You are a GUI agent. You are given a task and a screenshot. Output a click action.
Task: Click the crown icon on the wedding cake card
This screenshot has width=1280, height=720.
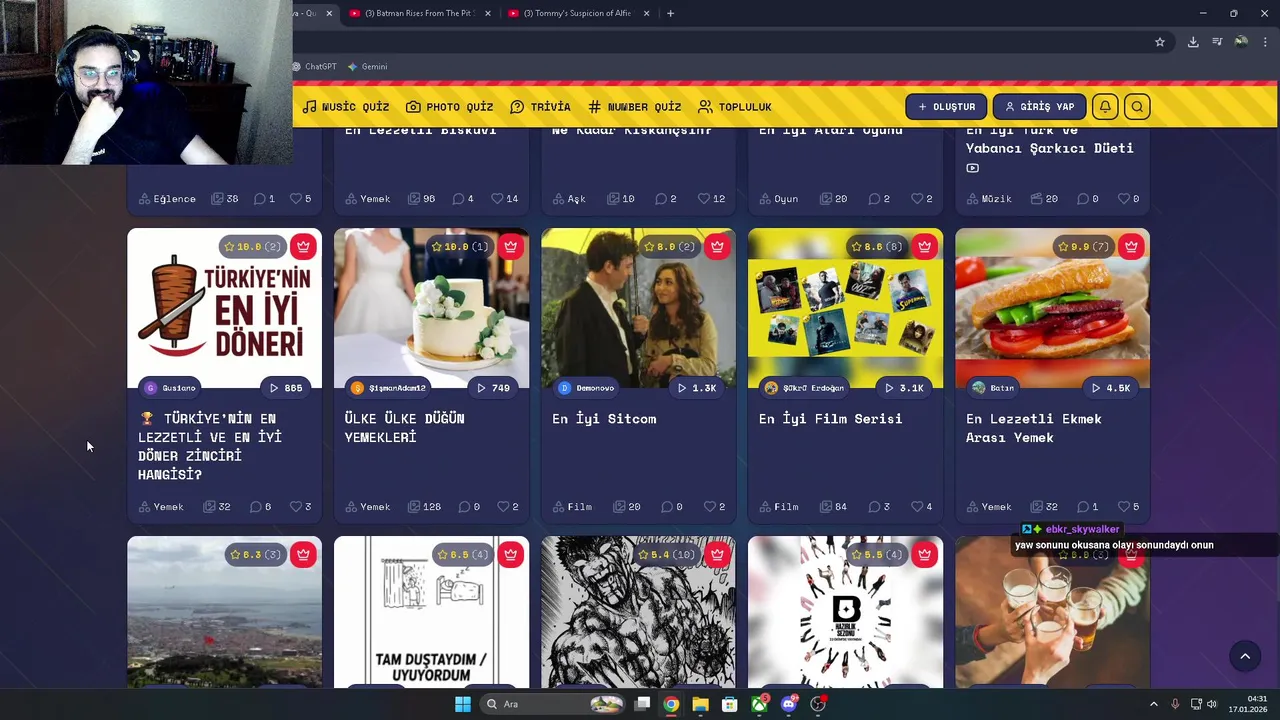510,246
